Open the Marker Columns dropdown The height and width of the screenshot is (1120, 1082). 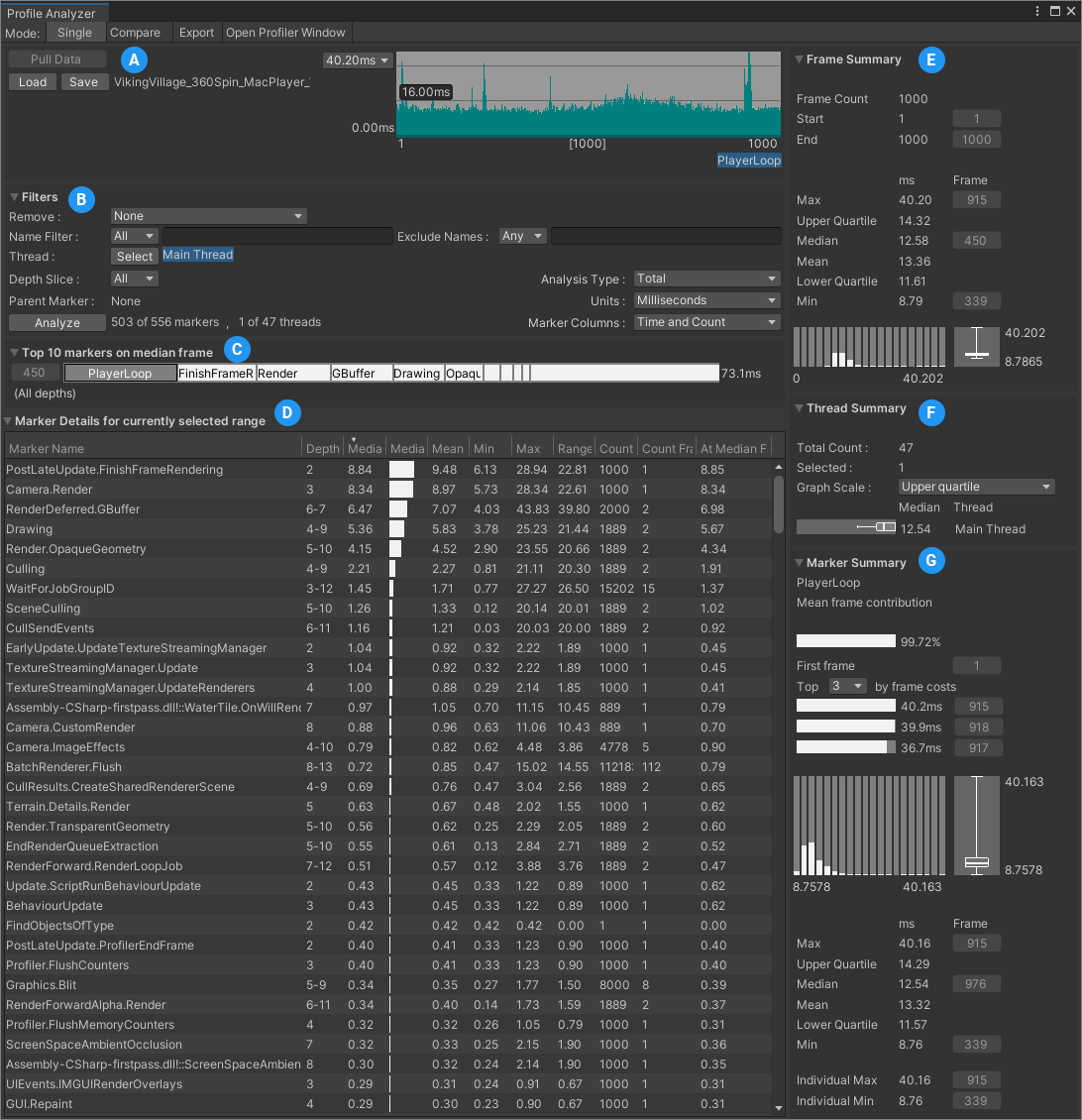coord(706,321)
